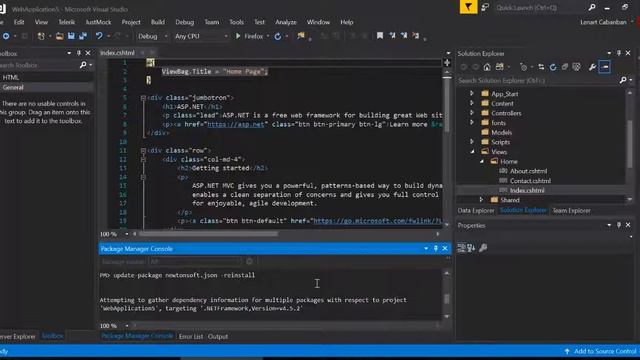This screenshot has height=360, width=640.
Task: Click the Quick Launch search field
Action: (x=540, y=7)
